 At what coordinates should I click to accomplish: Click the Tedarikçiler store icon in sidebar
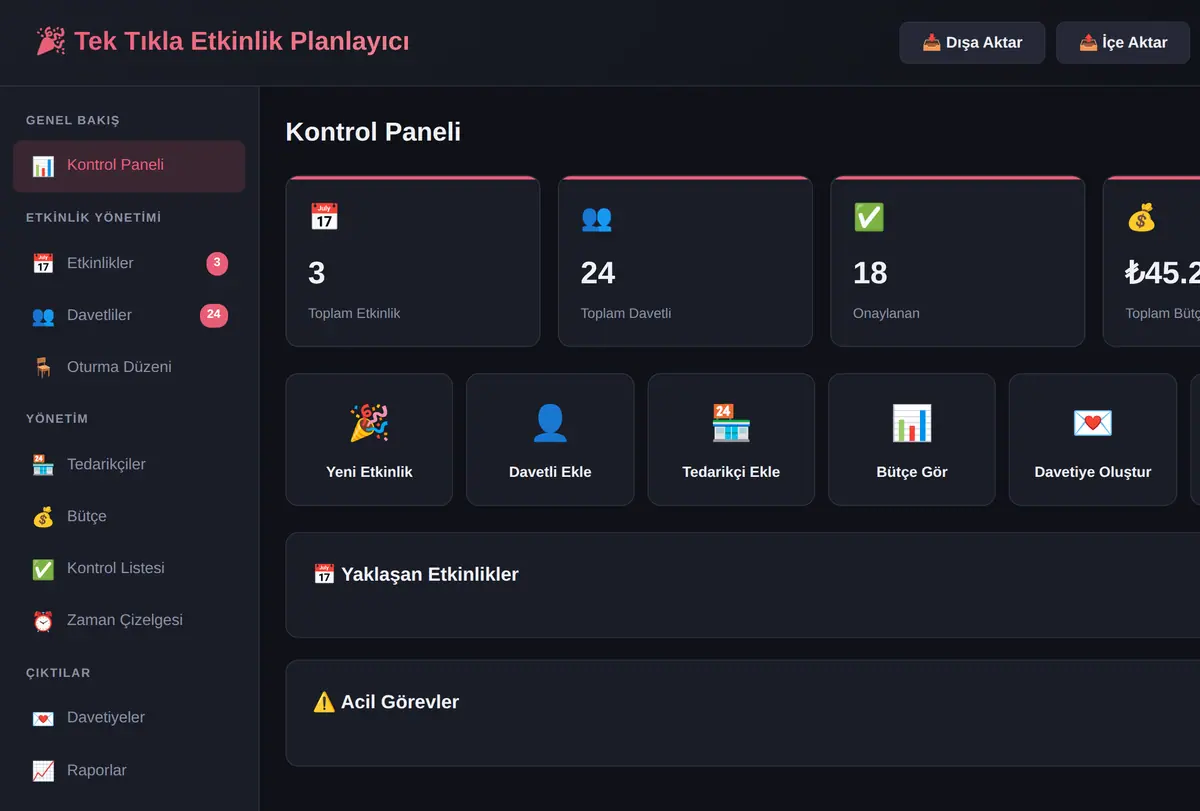click(x=43, y=465)
